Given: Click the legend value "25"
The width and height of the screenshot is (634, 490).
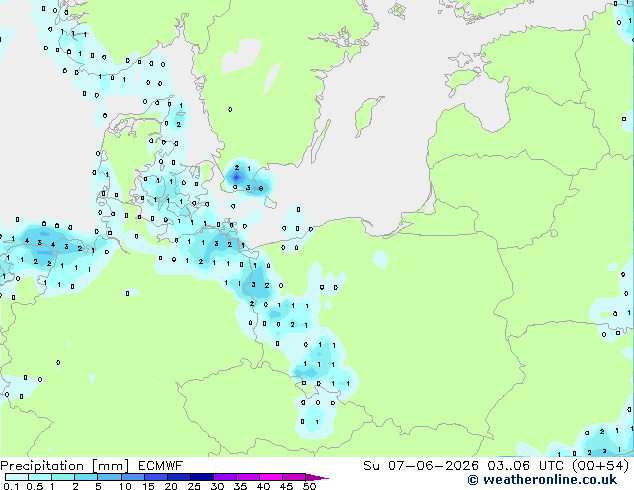Looking at the screenshot, I should (194, 486).
